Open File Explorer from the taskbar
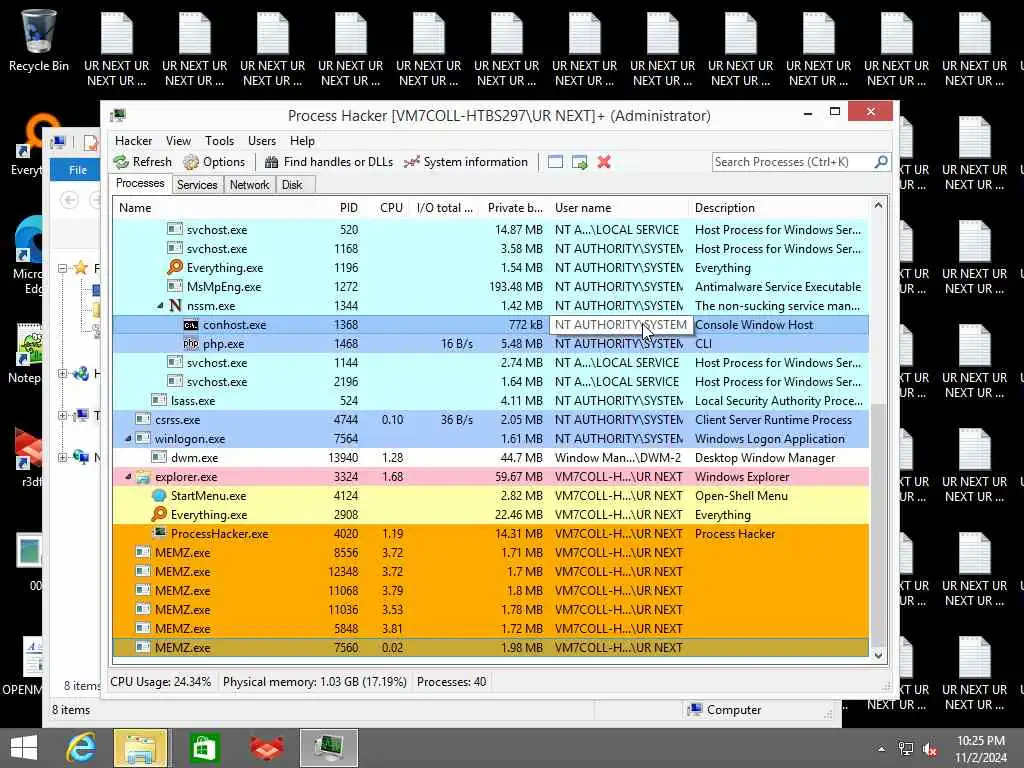This screenshot has height=768, width=1024. [x=140, y=748]
